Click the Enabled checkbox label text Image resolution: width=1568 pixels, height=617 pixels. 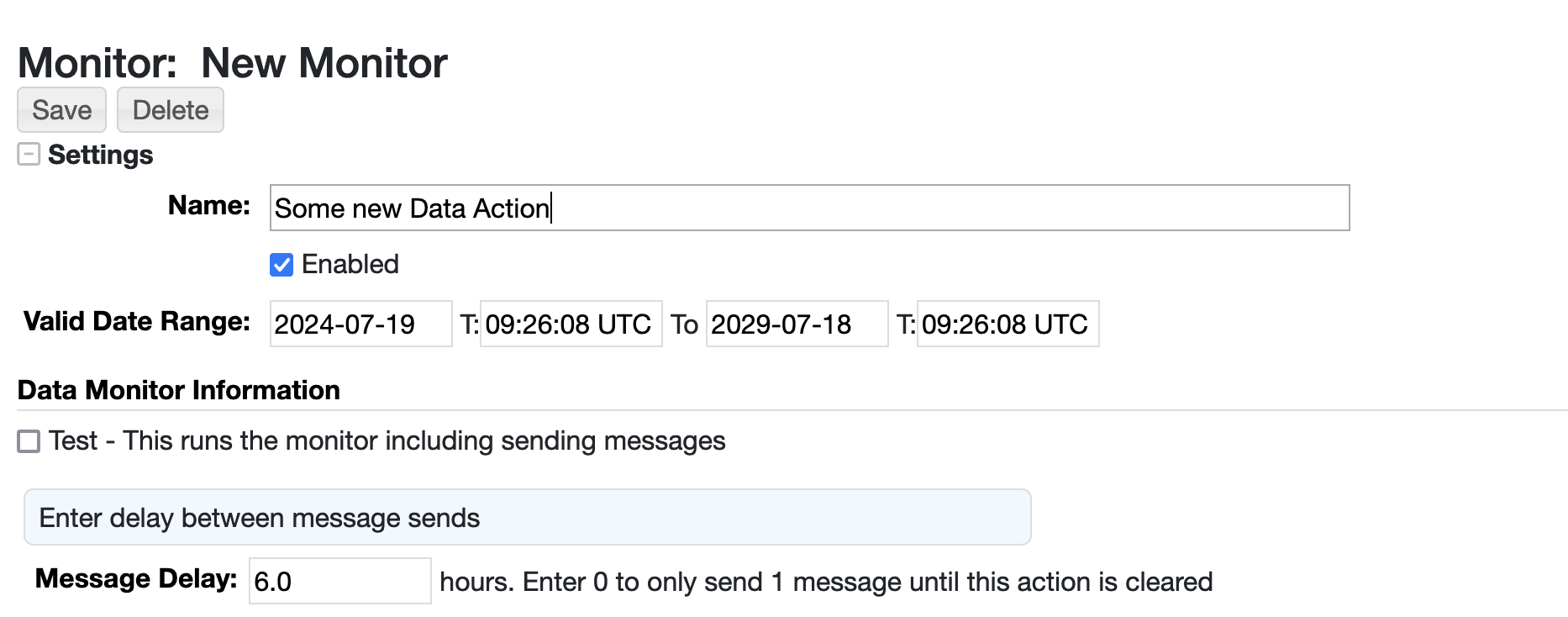pyautogui.click(x=350, y=265)
